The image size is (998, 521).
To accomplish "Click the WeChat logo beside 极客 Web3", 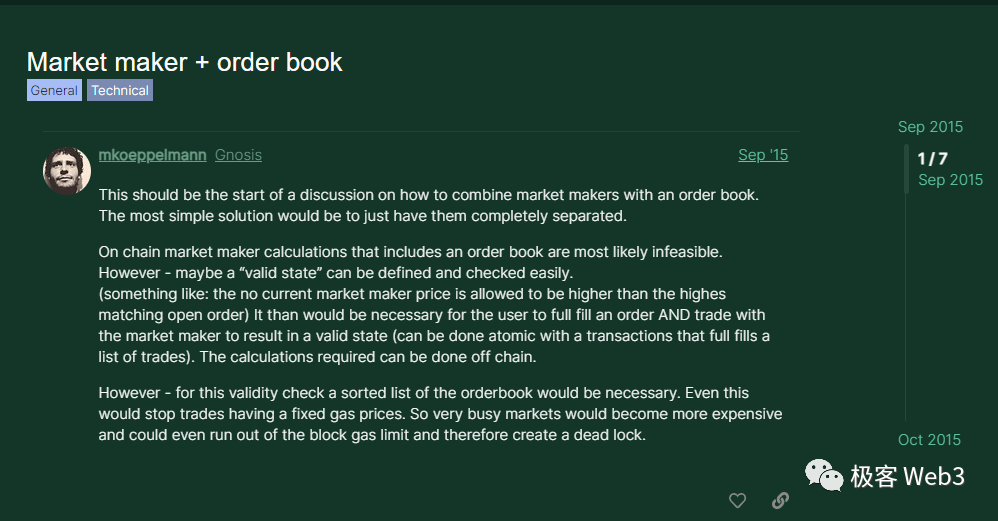I will click(x=825, y=476).
